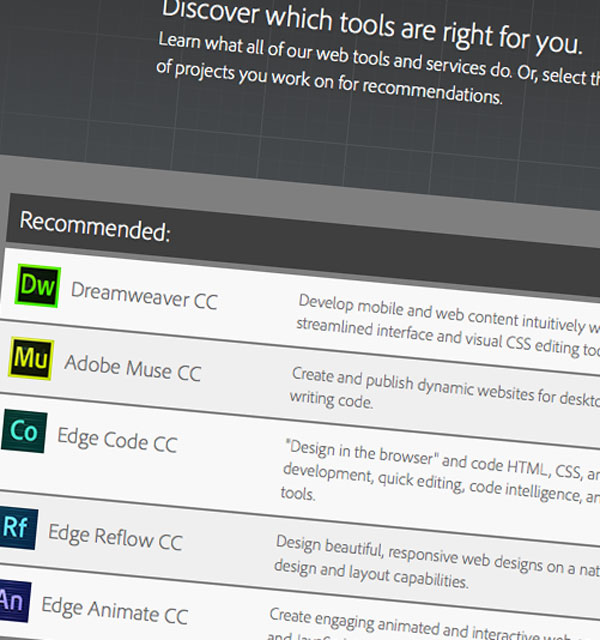Click the Recommended: section header
The image size is (600, 640).
95,226
